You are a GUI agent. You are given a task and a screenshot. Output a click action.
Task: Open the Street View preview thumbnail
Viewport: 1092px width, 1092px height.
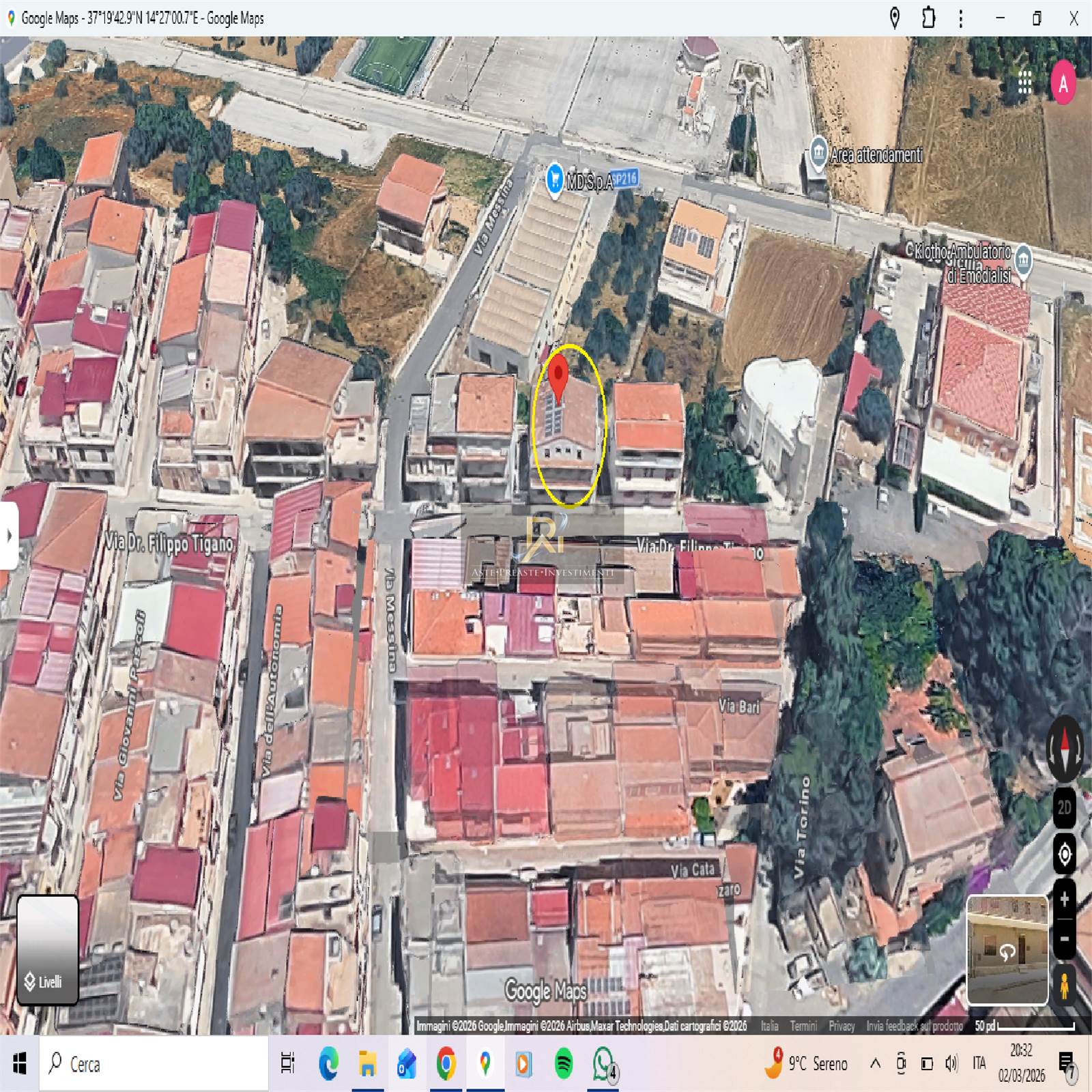click(x=1007, y=950)
